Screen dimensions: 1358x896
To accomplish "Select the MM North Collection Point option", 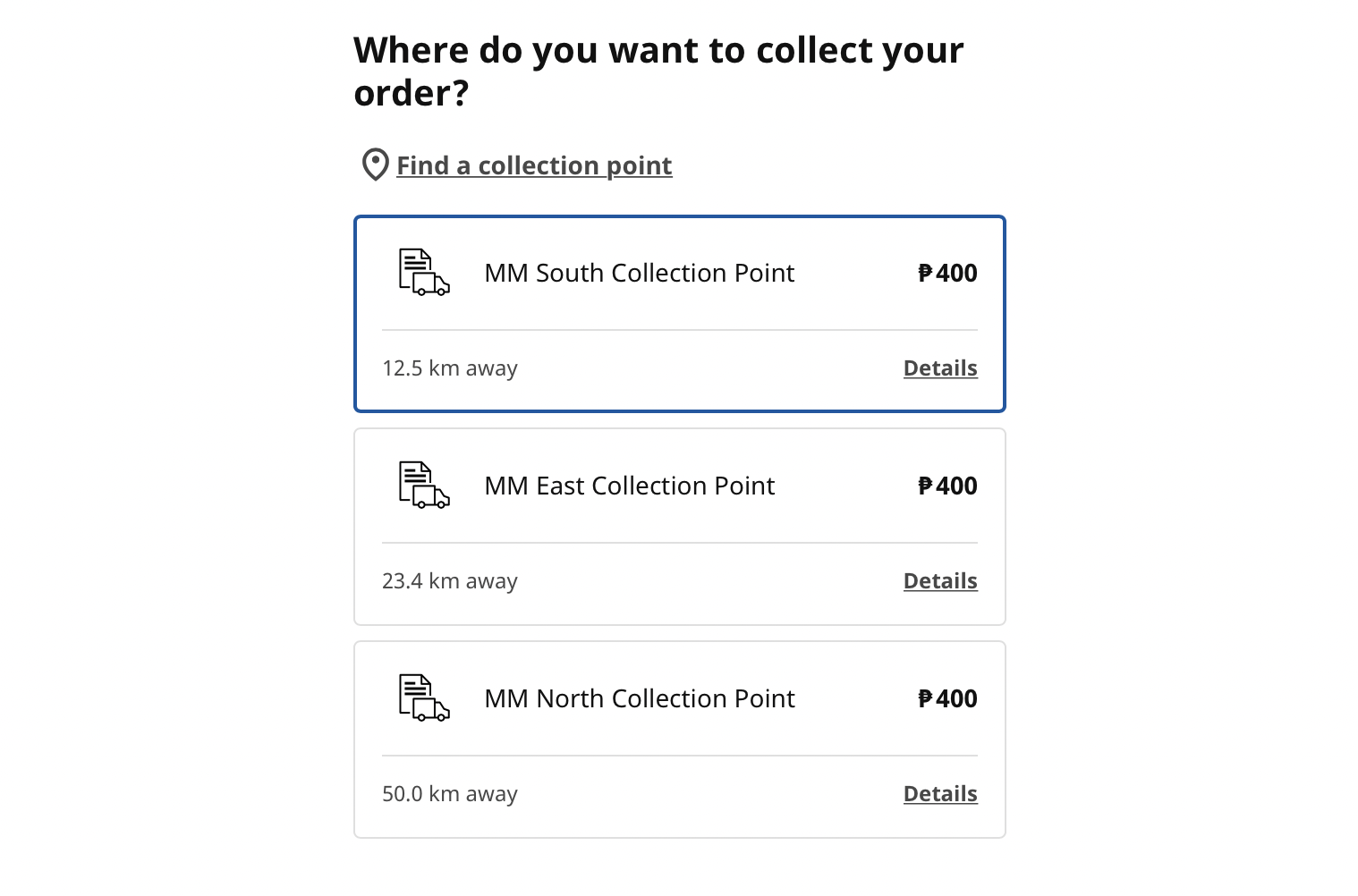I will [680, 740].
